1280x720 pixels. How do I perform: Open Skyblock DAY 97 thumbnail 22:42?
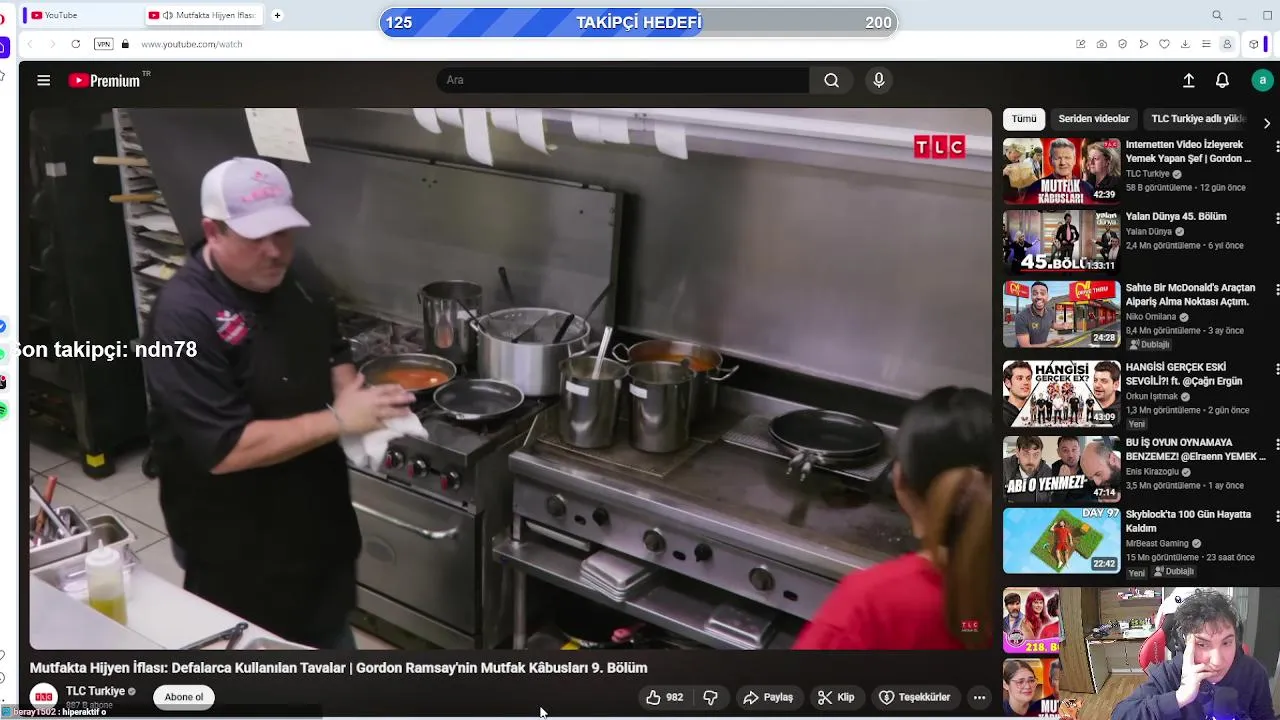pos(1062,540)
